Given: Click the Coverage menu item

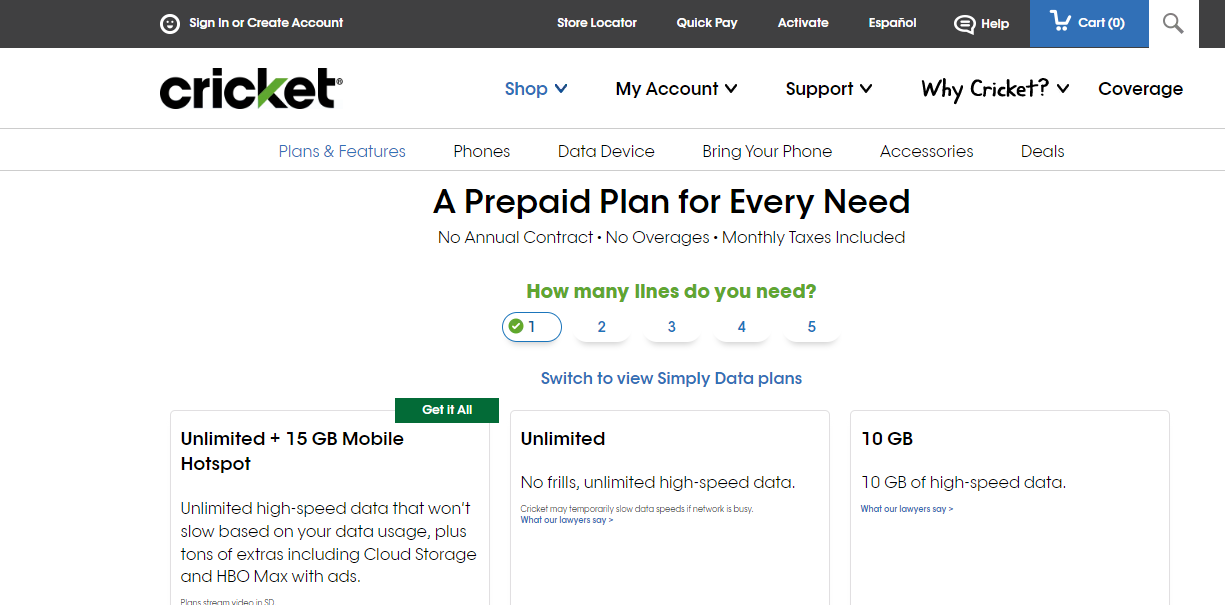Looking at the screenshot, I should (x=1140, y=89).
